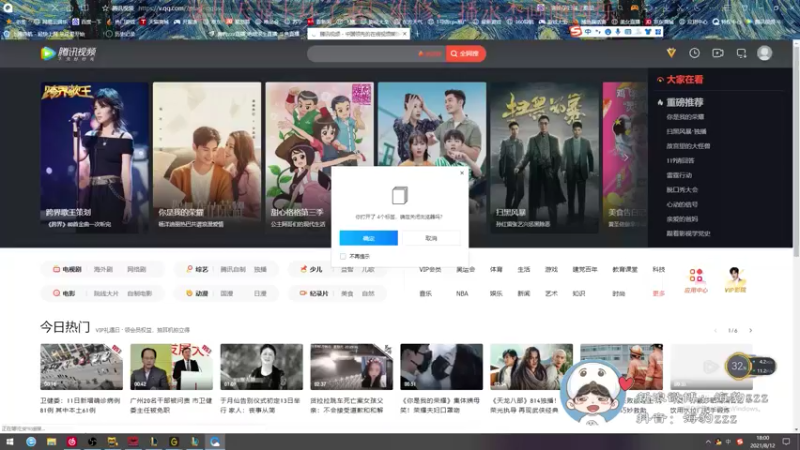The image size is (800, 450).
Task: Click the orange 全网搜 search button
Action: coord(465,54)
